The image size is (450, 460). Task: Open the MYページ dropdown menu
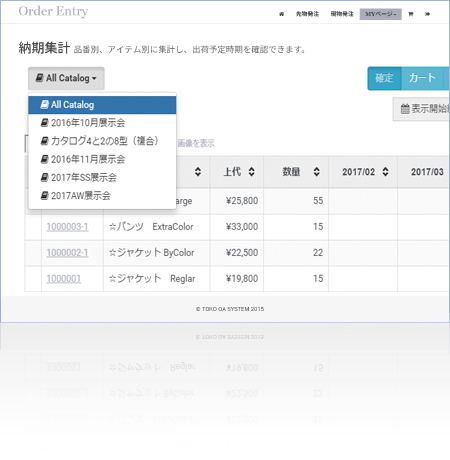380,14
